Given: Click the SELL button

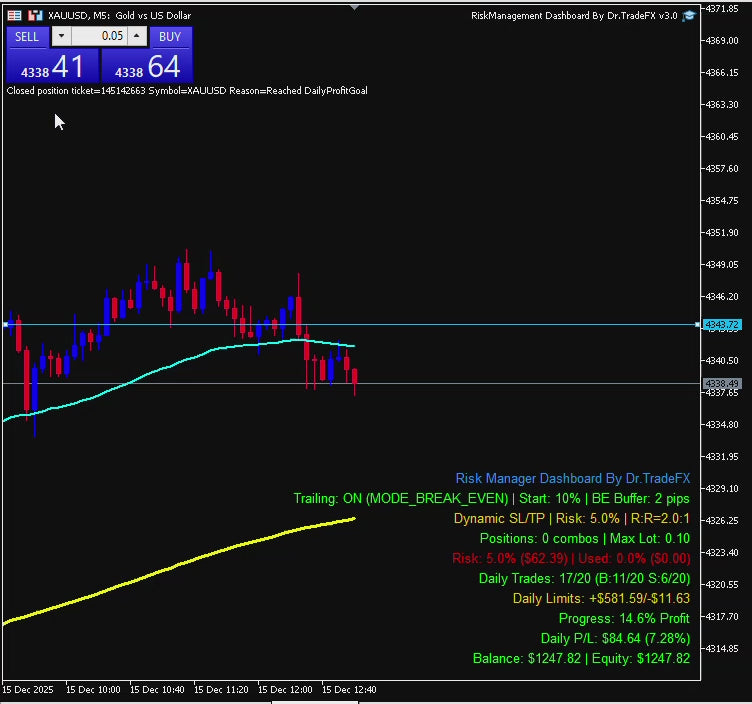Looking at the screenshot, I should (27, 37).
